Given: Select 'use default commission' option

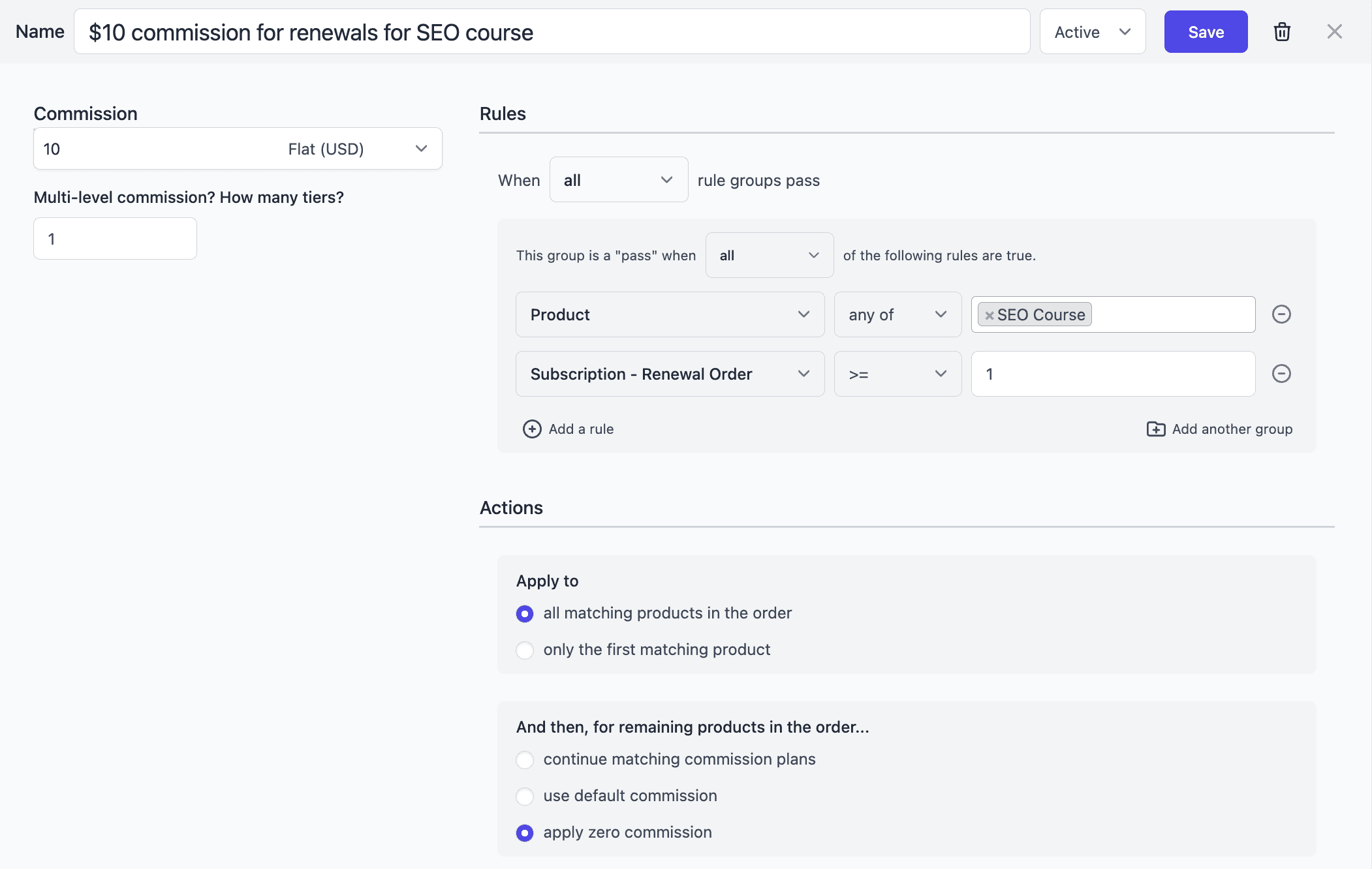Looking at the screenshot, I should 525,797.
